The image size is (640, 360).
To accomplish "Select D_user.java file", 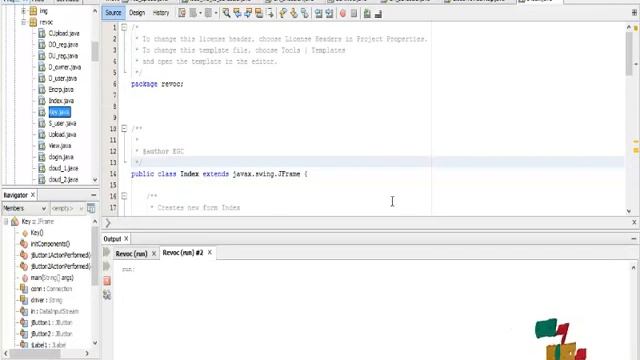I will (62, 78).
